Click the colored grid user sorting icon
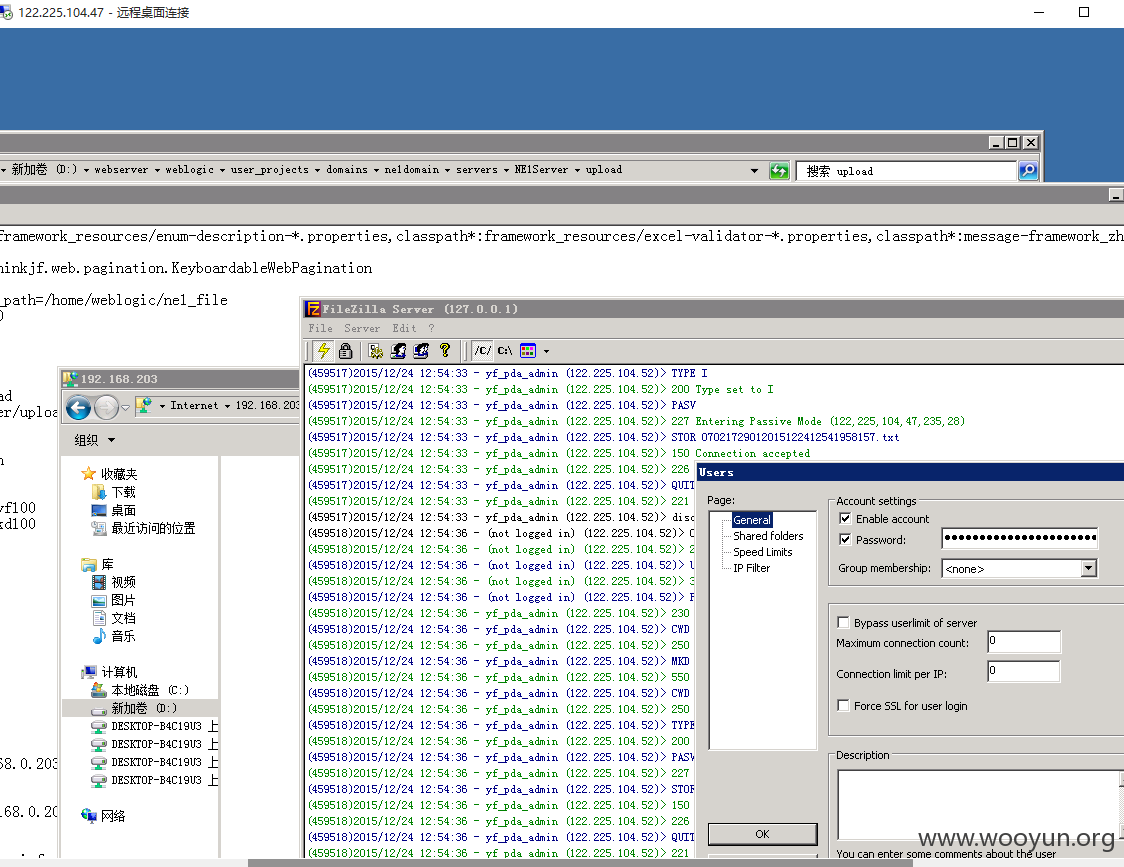Image resolution: width=1124 pixels, height=867 pixels. (528, 351)
